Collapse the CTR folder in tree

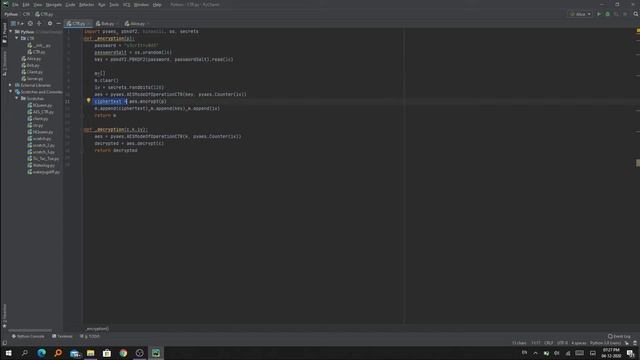pyautogui.click(x=17, y=38)
